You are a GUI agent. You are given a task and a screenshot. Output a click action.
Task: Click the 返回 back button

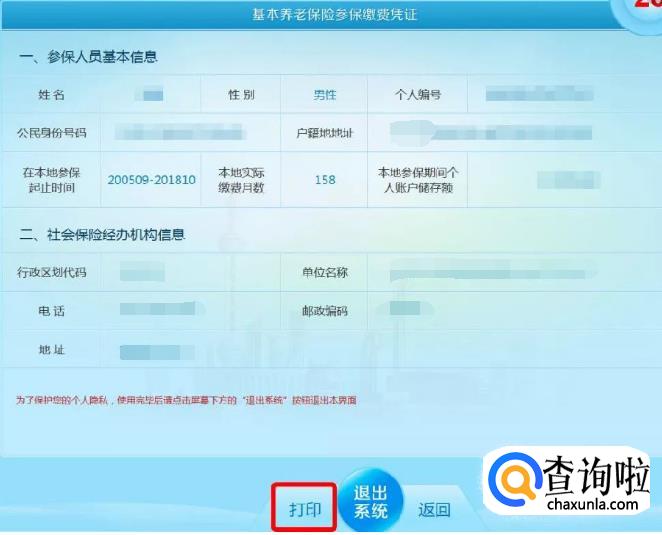pos(434,510)
